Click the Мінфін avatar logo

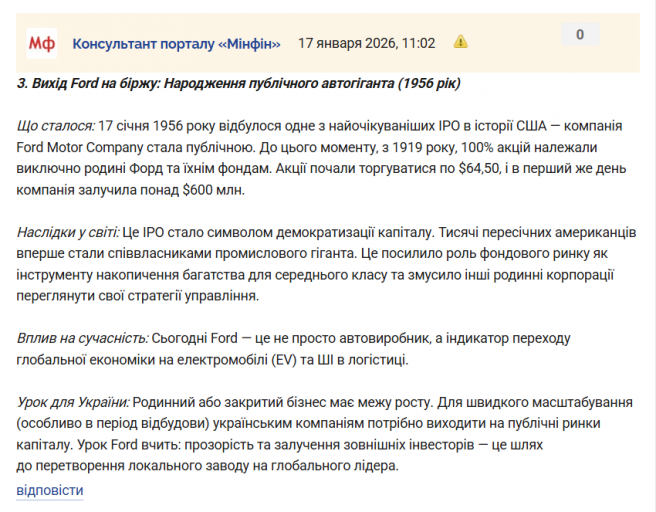41,43
